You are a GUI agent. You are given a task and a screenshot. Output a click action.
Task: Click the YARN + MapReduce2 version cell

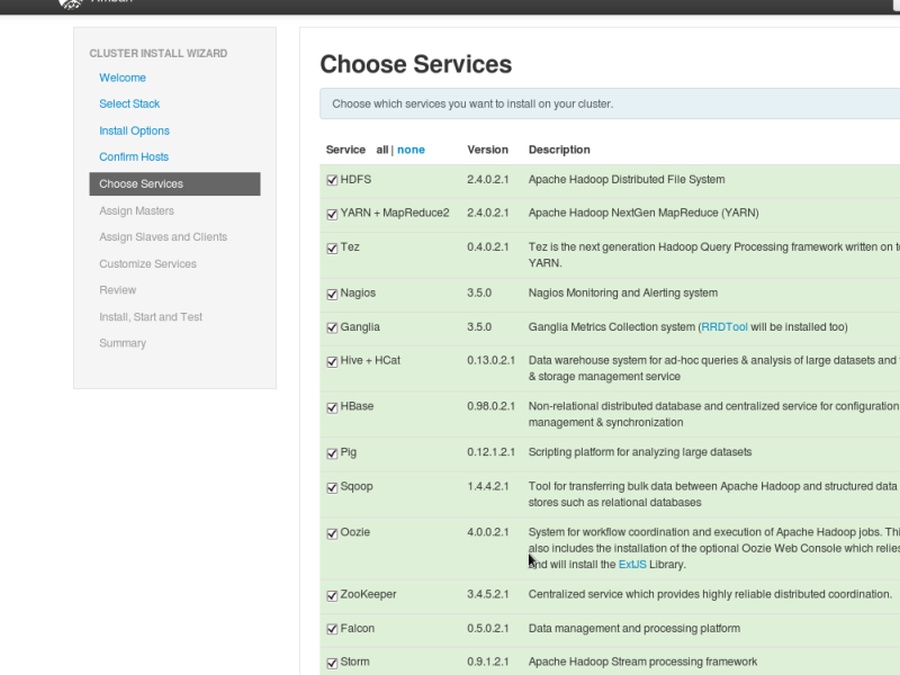click(488, 213)
